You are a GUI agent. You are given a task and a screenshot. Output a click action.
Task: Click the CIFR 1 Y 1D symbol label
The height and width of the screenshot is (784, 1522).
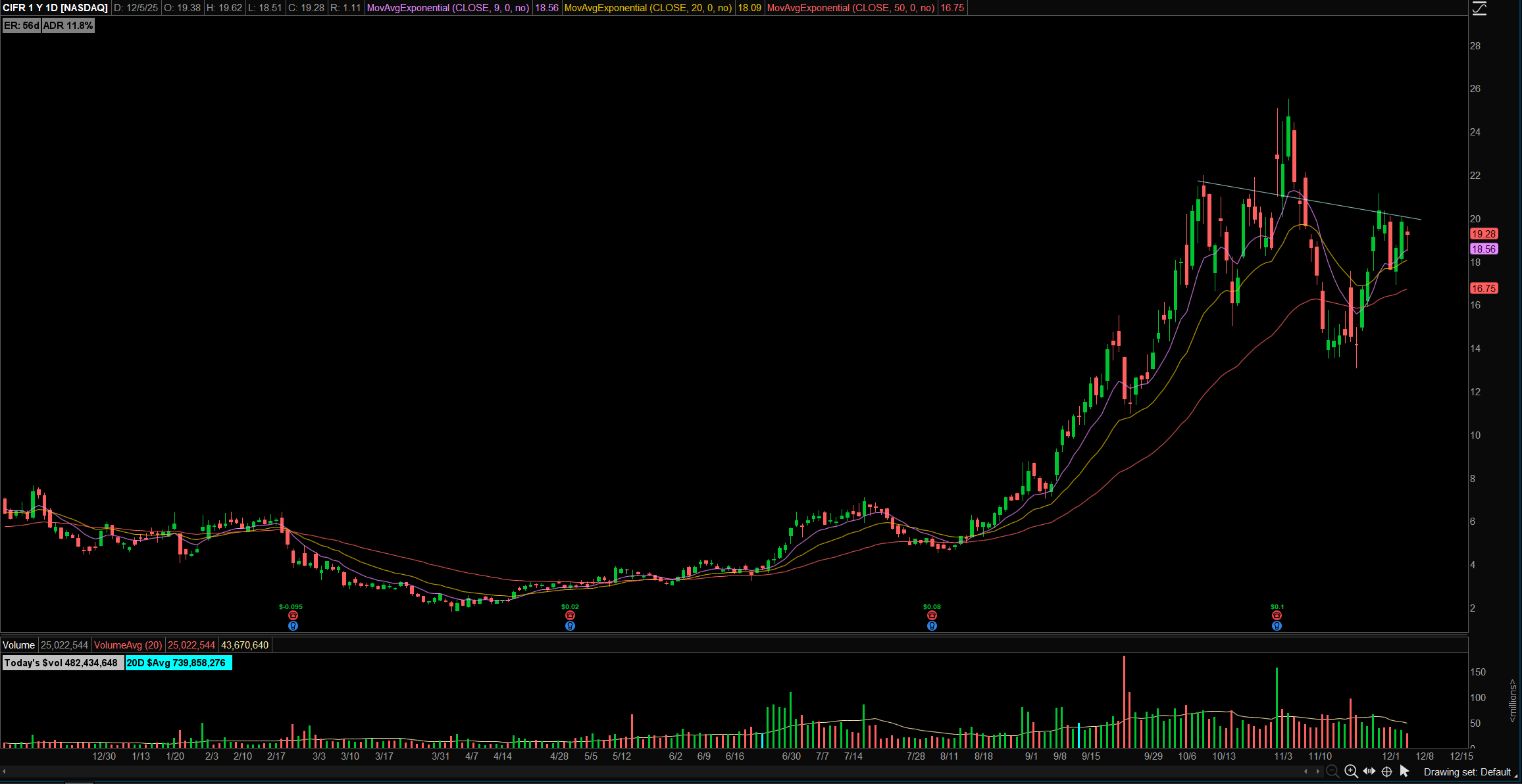(x=55, y=8)
